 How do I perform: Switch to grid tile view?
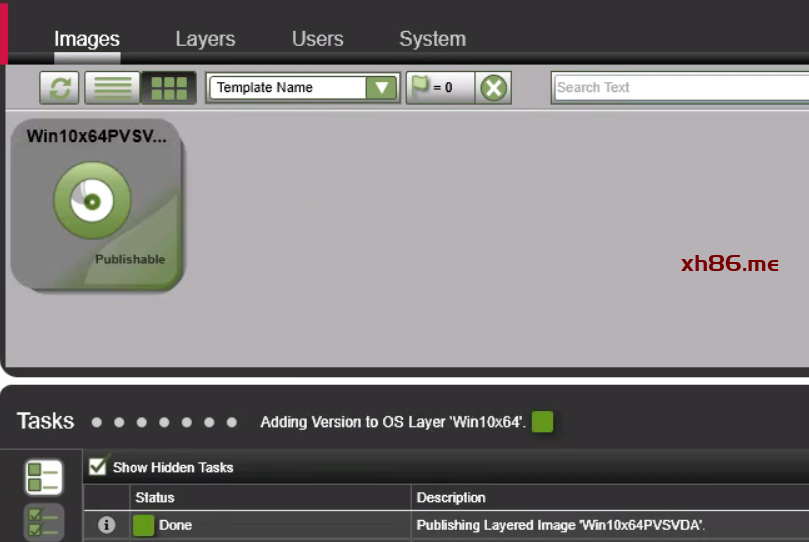click(168, 88)
